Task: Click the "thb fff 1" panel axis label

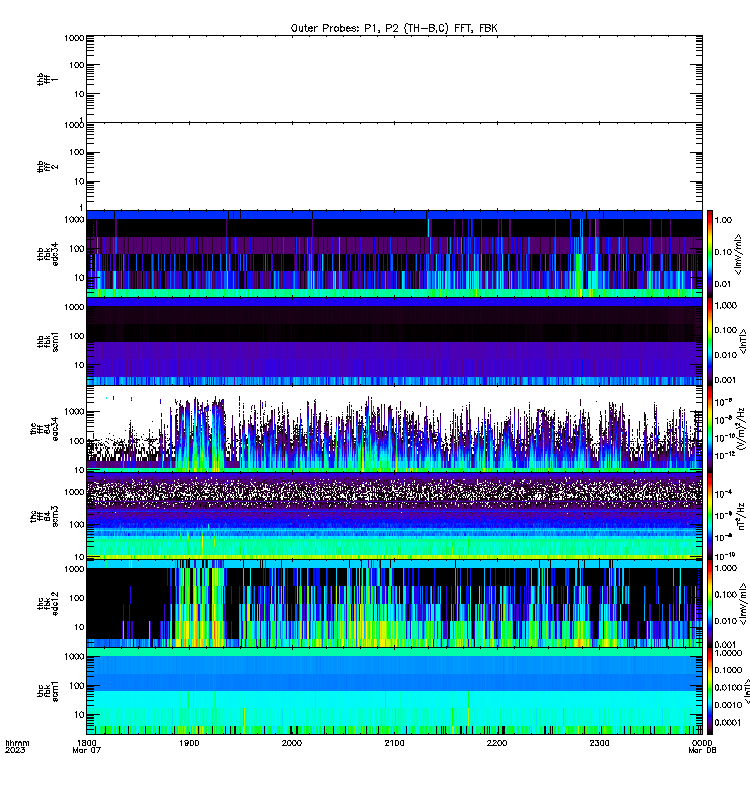Action: click(x=47, y=79)
